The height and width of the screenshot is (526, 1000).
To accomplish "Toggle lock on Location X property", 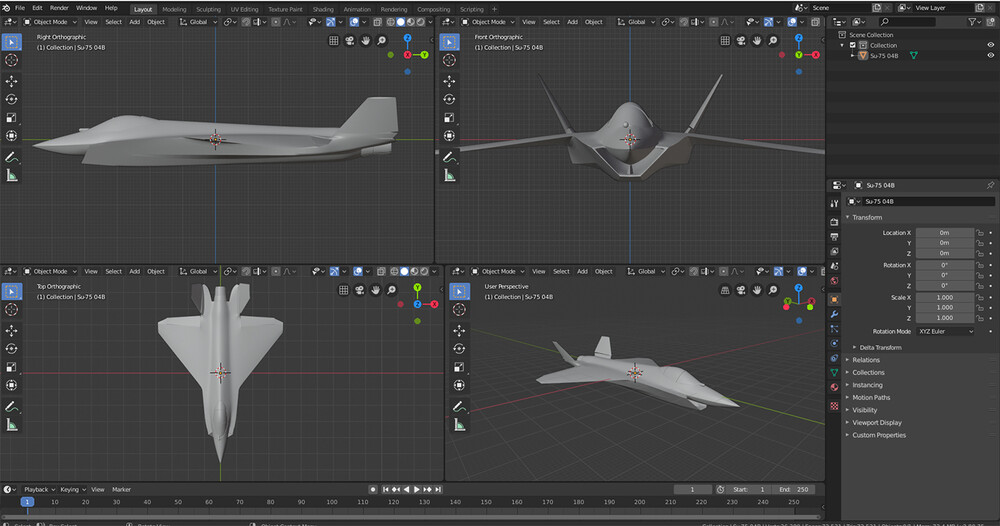I will tap(980, 233).
